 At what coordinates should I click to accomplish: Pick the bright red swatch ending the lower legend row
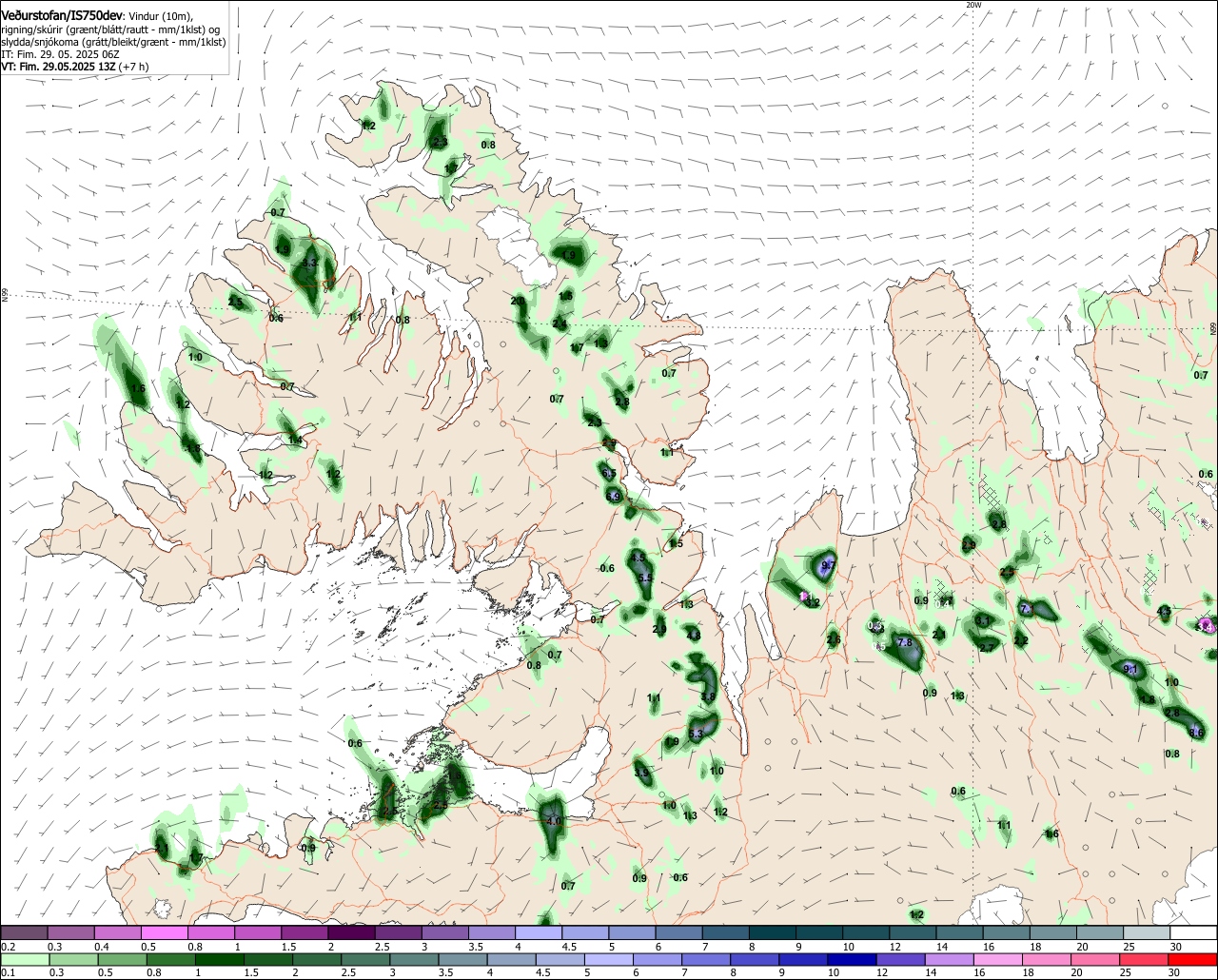click(x=1193, y=960)
